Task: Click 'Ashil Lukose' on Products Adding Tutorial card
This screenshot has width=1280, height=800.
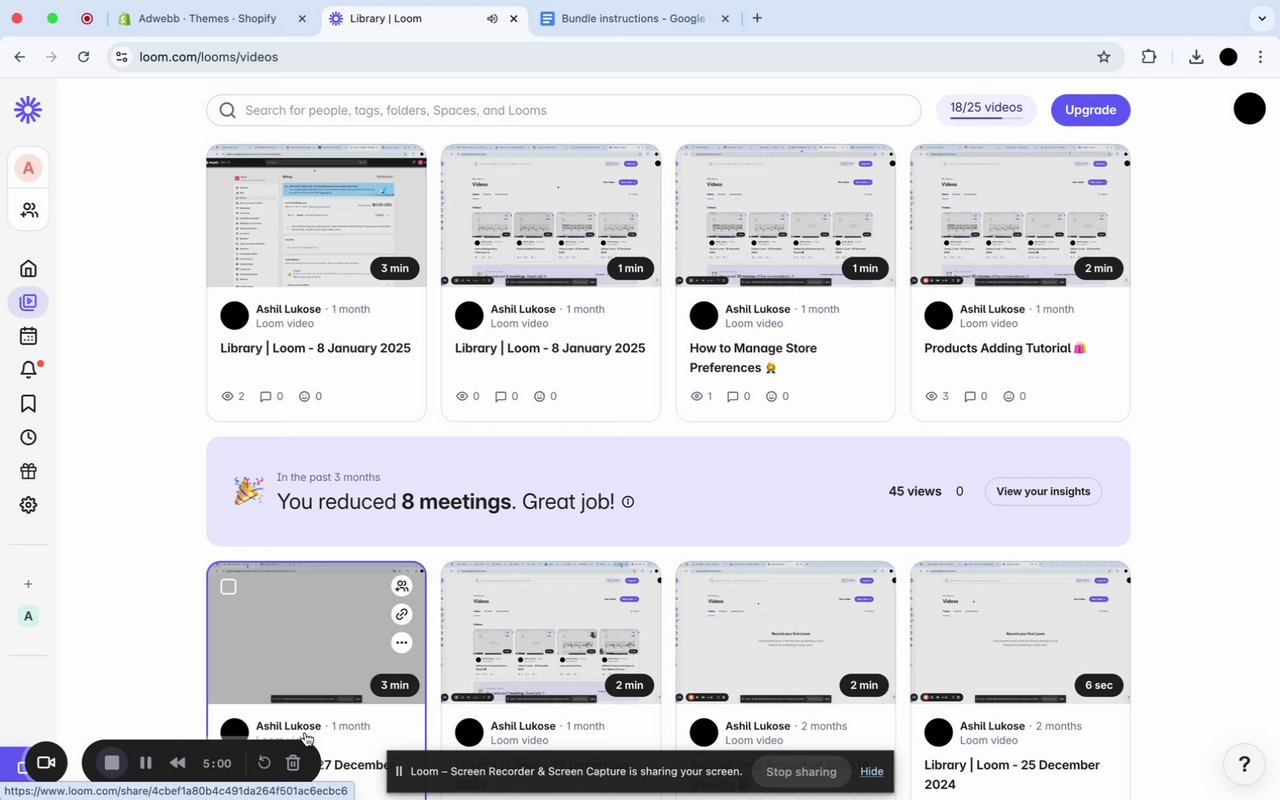Action: 992,309
